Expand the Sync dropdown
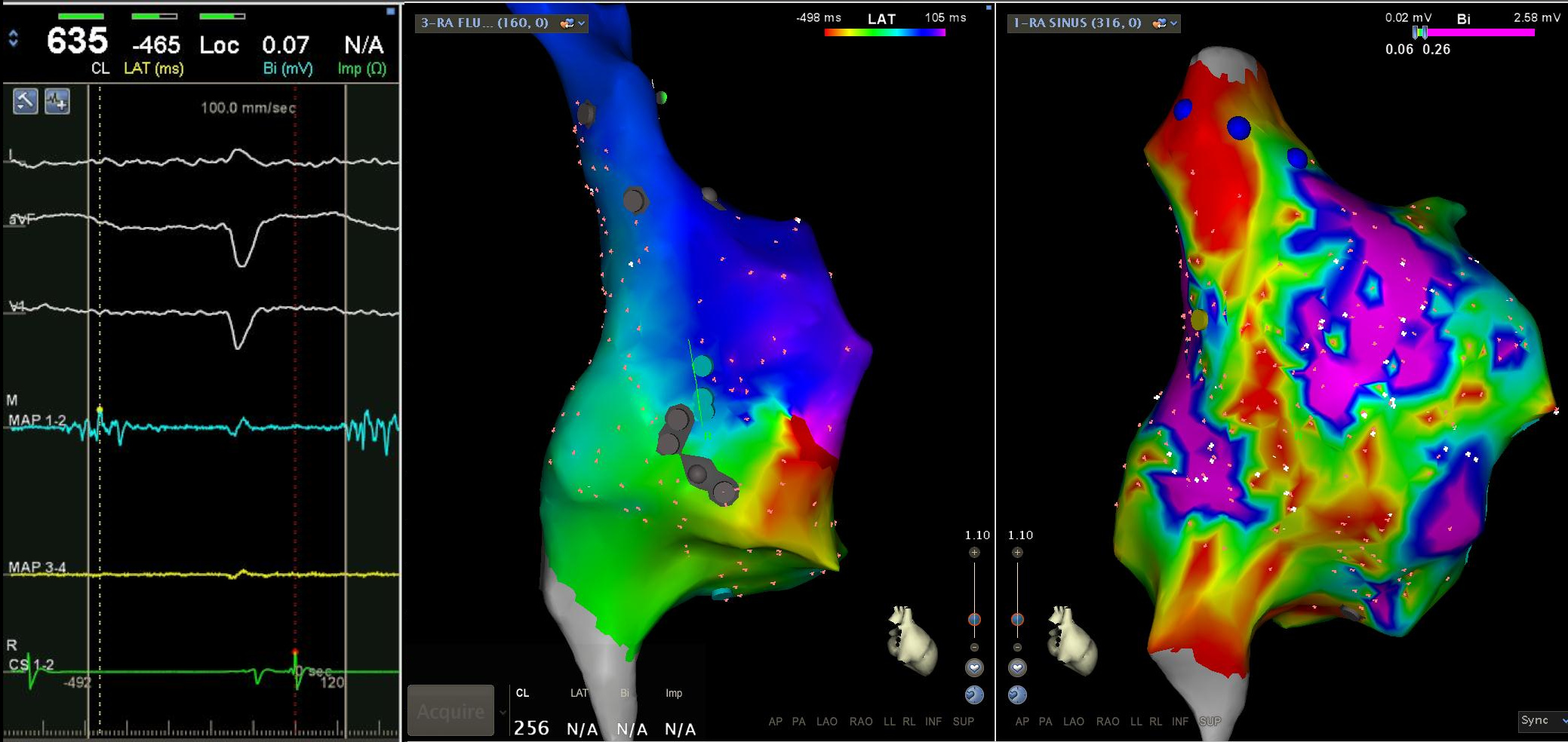Screen dimensions: 1568x742 point(1563,721)
